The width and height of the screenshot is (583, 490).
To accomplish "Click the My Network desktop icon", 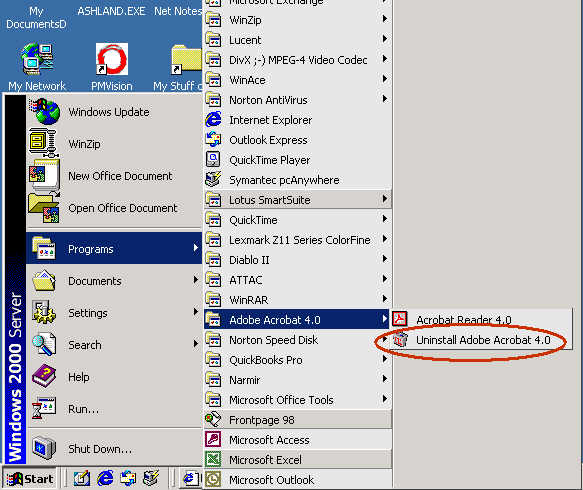I will pyautogui.click(x=37, y=59).
